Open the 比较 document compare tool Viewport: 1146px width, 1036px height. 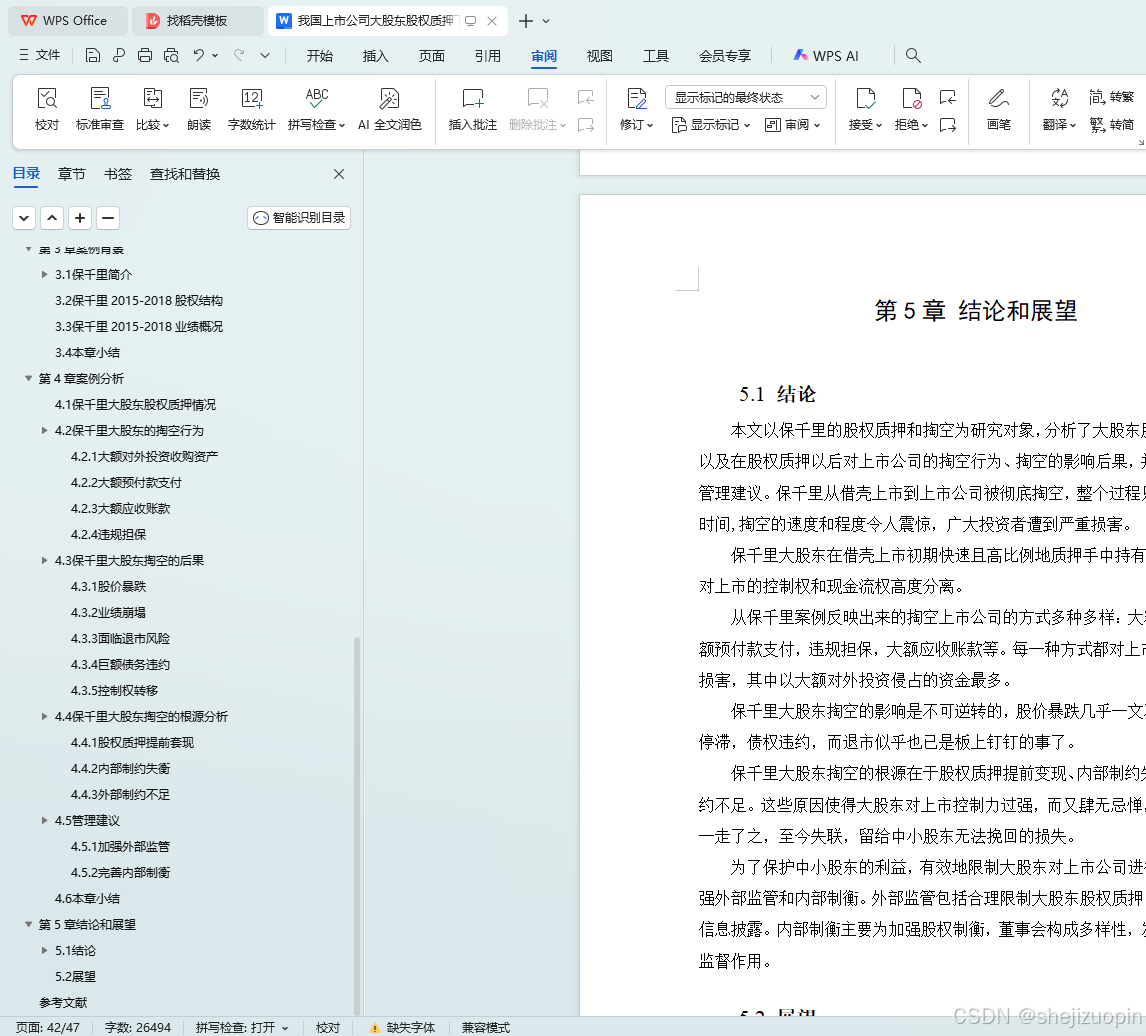coord(152,109)
